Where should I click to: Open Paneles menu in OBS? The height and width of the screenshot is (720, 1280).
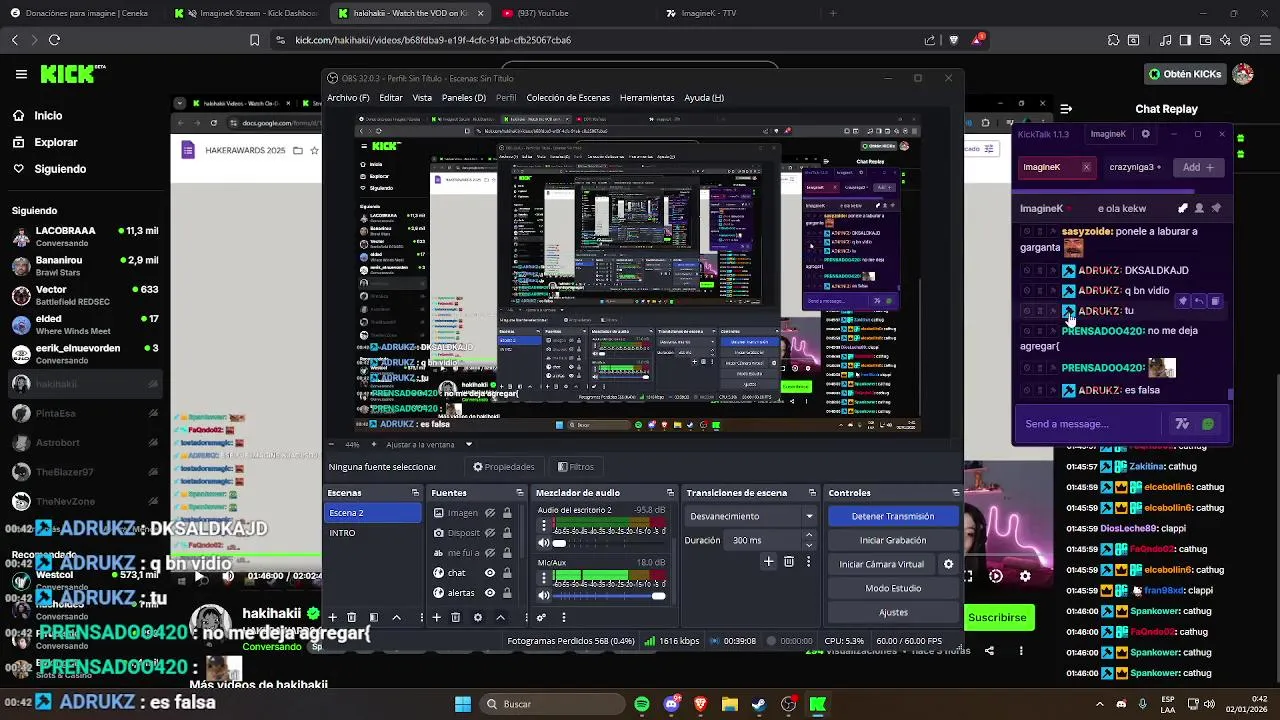pyautogui.click(x=463, y=97)
